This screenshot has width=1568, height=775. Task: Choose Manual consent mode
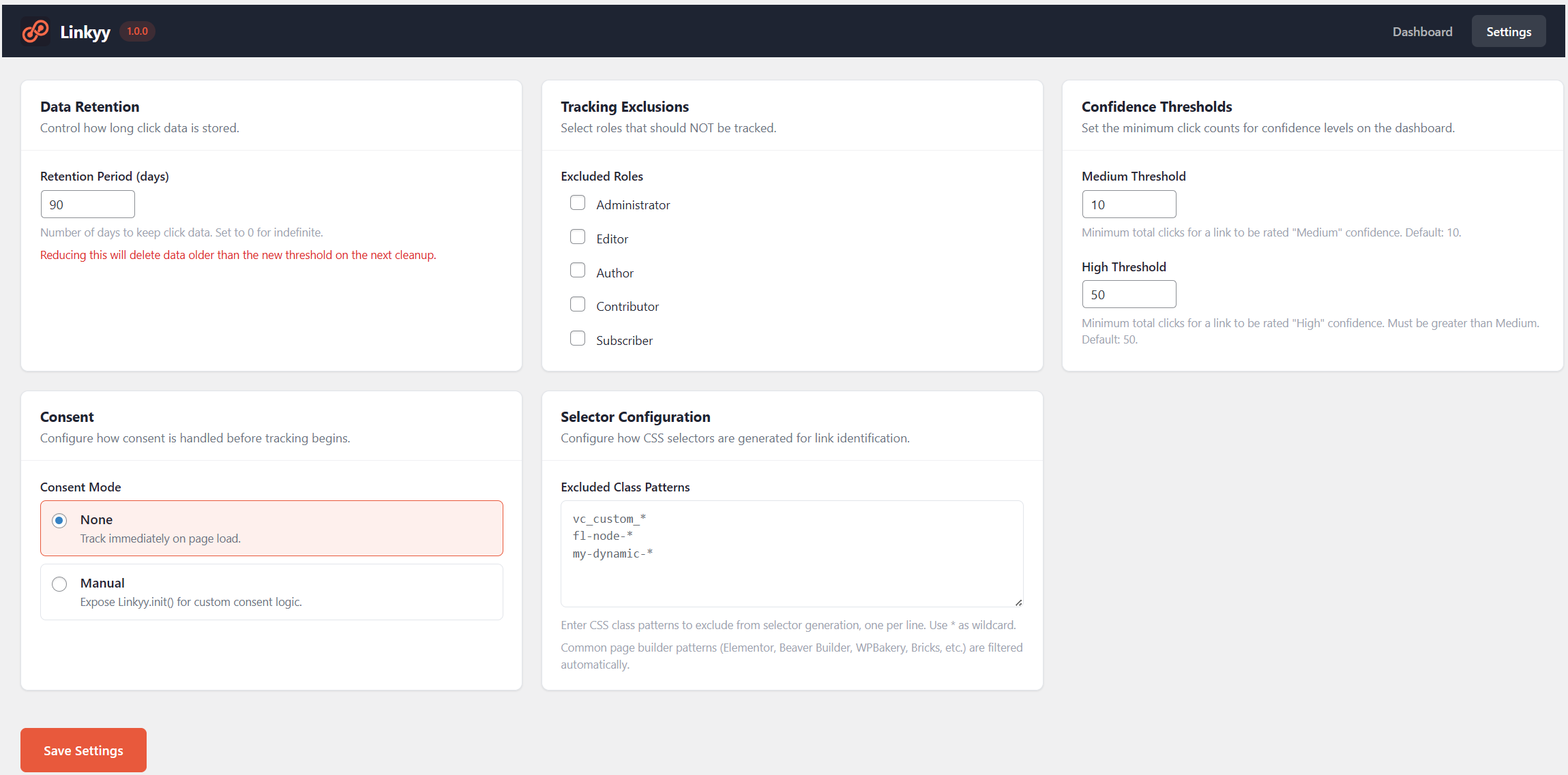pyautogui.click(x=59, y=584)
